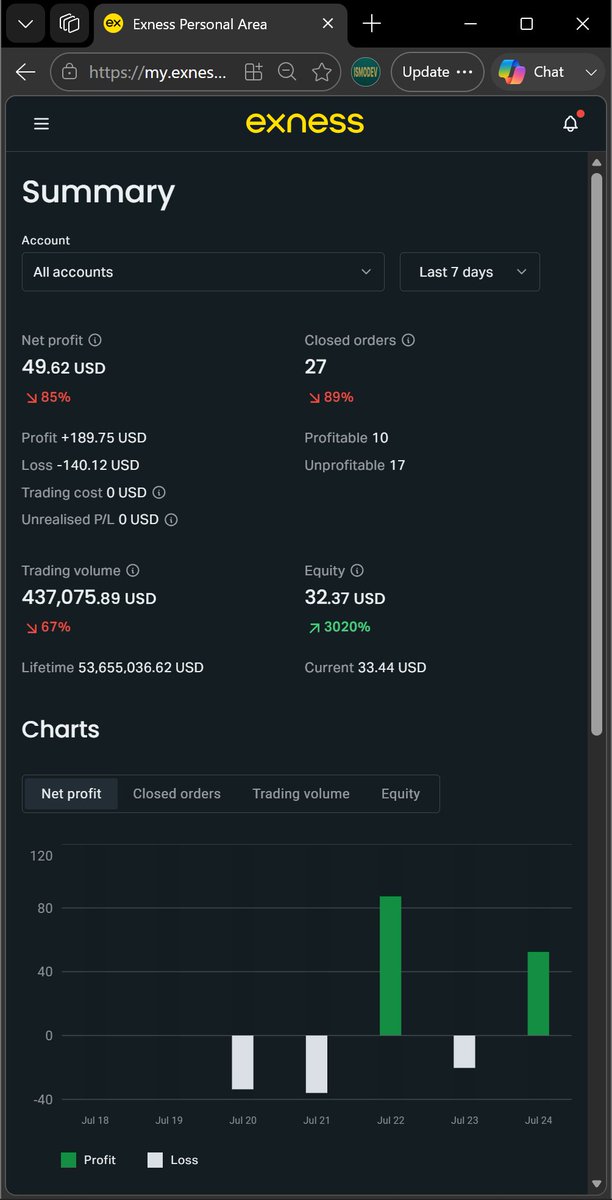Click the Jul 22 profit bar
The height and width of the screenshot is (1200, 612).
391,966
